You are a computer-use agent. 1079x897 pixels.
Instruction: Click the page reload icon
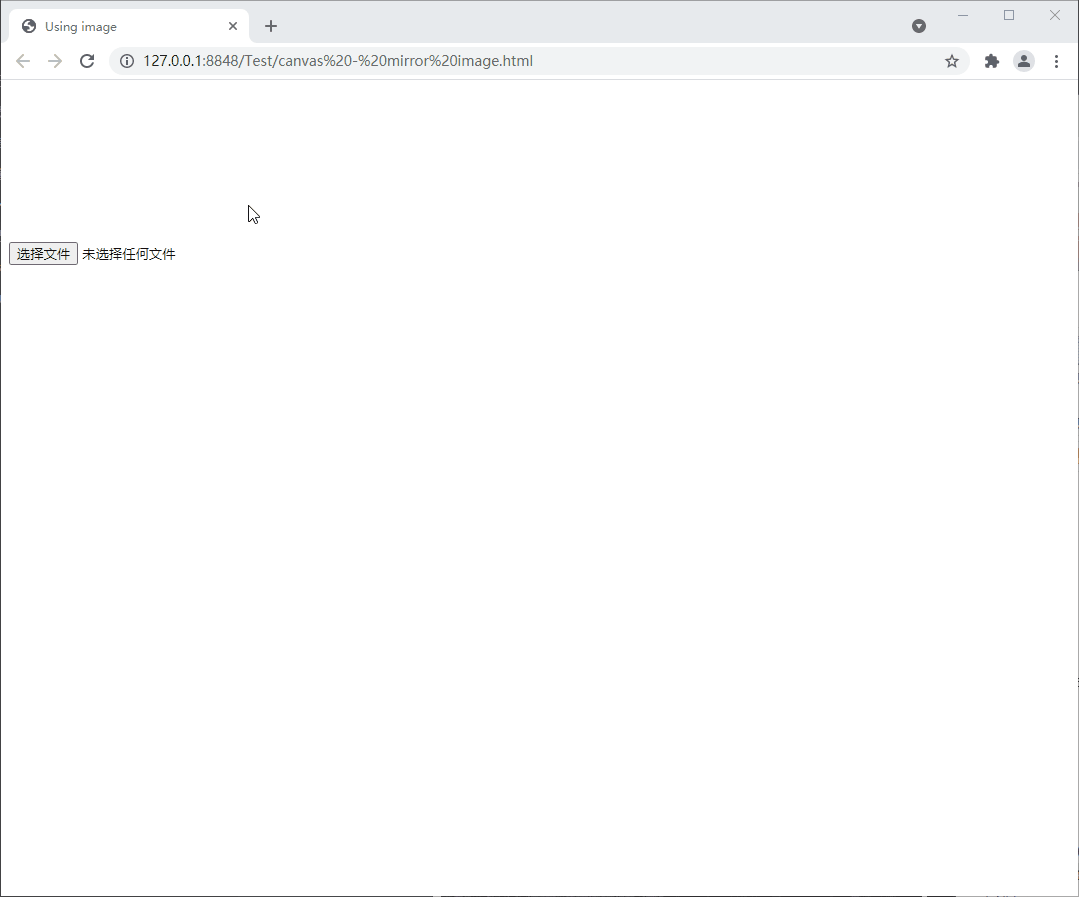click(x=87, y=61)
